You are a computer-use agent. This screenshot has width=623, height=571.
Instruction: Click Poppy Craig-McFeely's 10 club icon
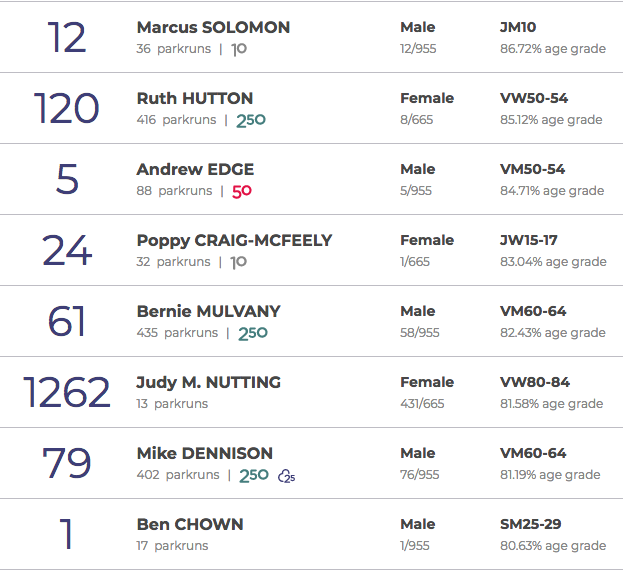tap(238, 262)
